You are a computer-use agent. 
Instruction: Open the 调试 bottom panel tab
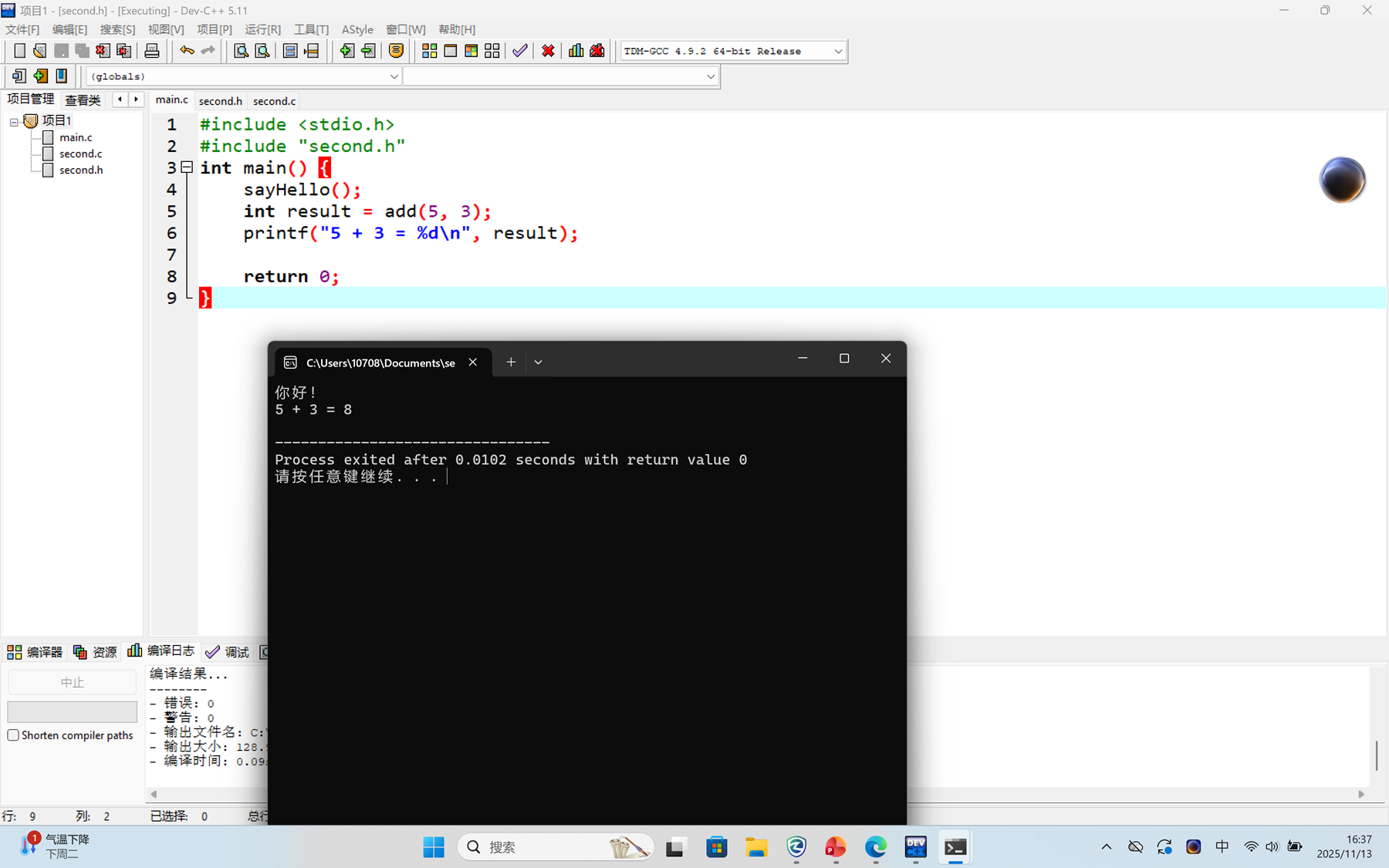tap(228, 652)
